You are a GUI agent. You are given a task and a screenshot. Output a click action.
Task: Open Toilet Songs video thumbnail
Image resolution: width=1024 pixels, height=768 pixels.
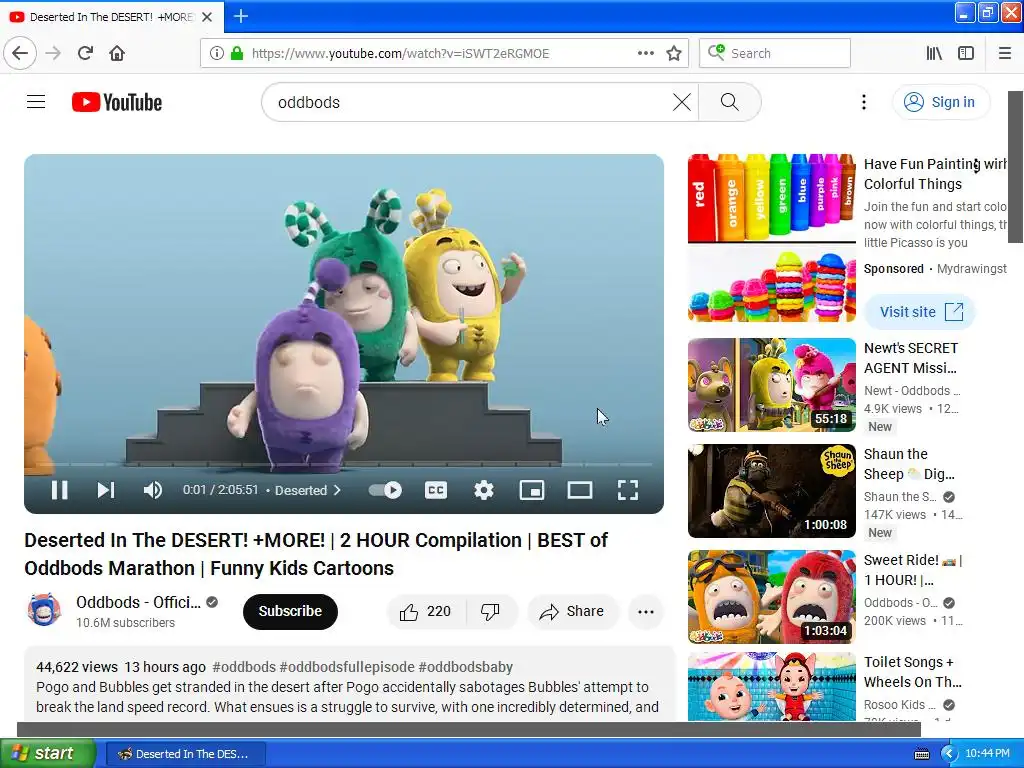(x=771, y=686)
